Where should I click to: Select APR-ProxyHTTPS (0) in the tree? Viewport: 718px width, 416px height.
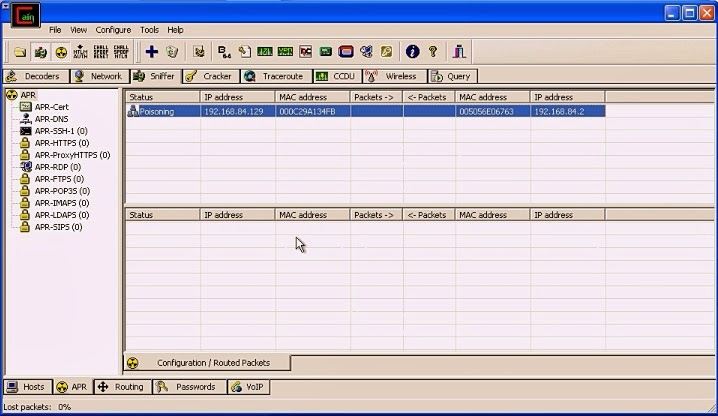pyautogui.click(x=72, y=155)
